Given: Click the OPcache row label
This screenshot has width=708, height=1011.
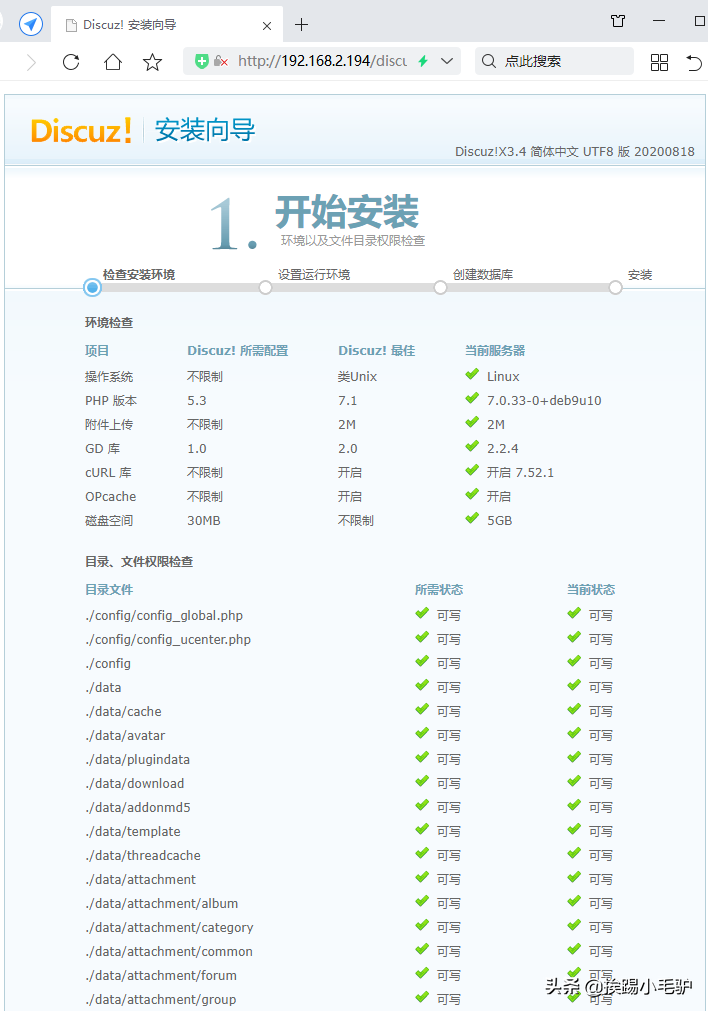Looking at the screenshot, I should (110, 496).
